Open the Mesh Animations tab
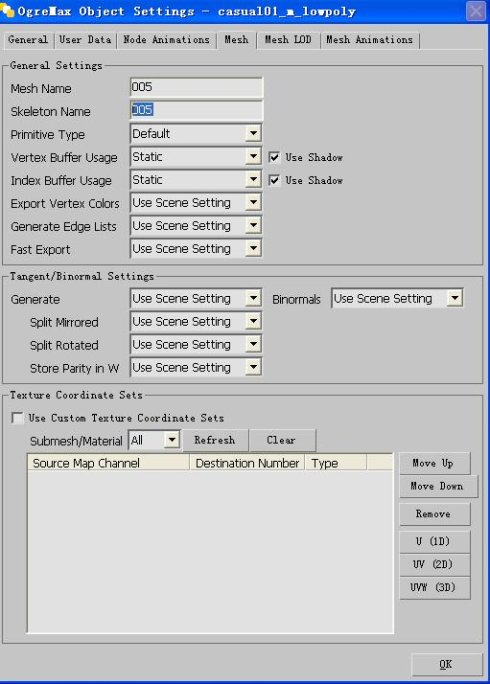Screen dimensions: 490x684 (x=369, y=40)
